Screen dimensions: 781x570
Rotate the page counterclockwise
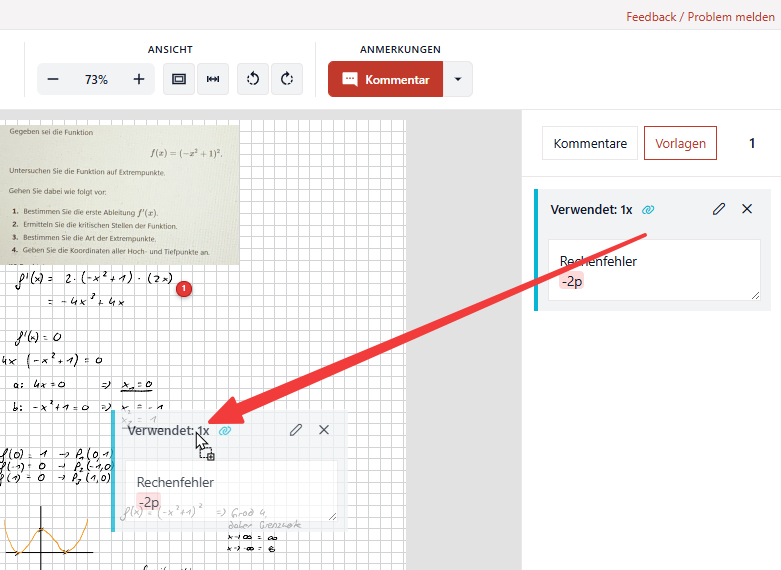coord(253,79)
